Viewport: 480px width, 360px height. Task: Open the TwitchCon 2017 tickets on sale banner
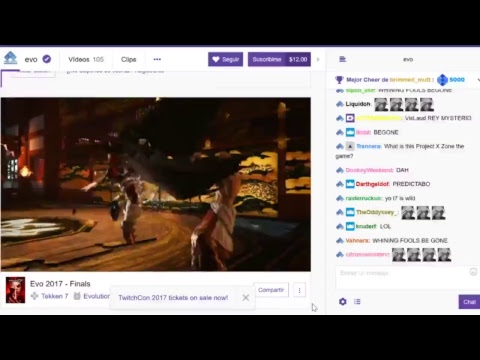tap(173, 298)
